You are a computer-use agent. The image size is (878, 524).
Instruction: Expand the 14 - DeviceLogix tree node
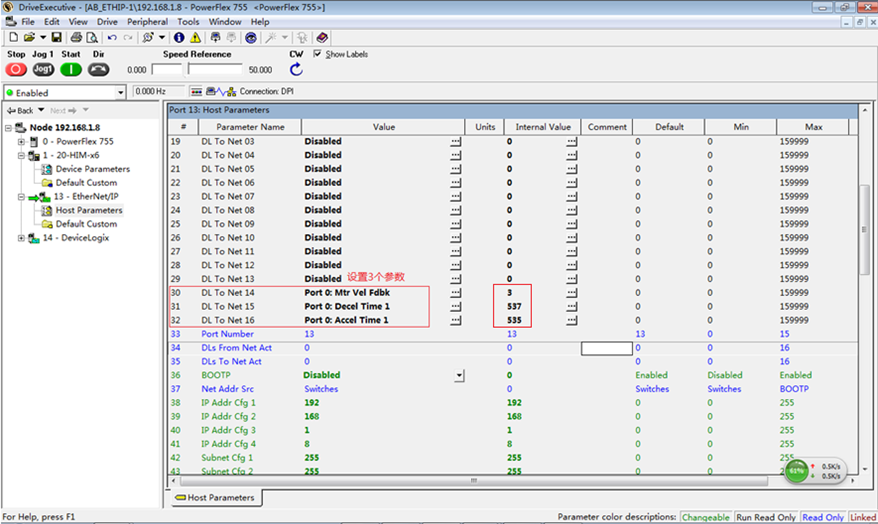click(x=22, y=238)
